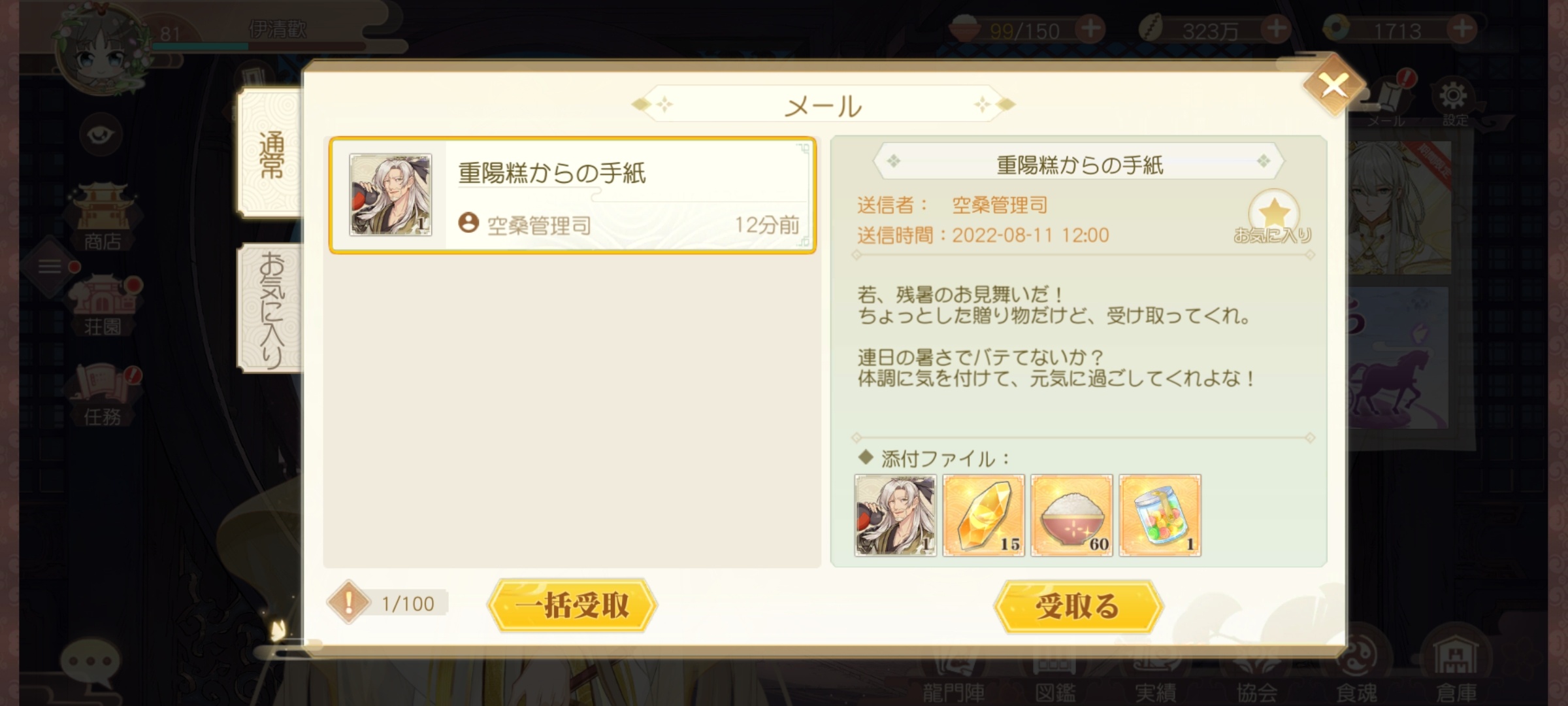Tap the rice bowl attachment icon
The image size is (1568, 706).
coord(1071,516)
